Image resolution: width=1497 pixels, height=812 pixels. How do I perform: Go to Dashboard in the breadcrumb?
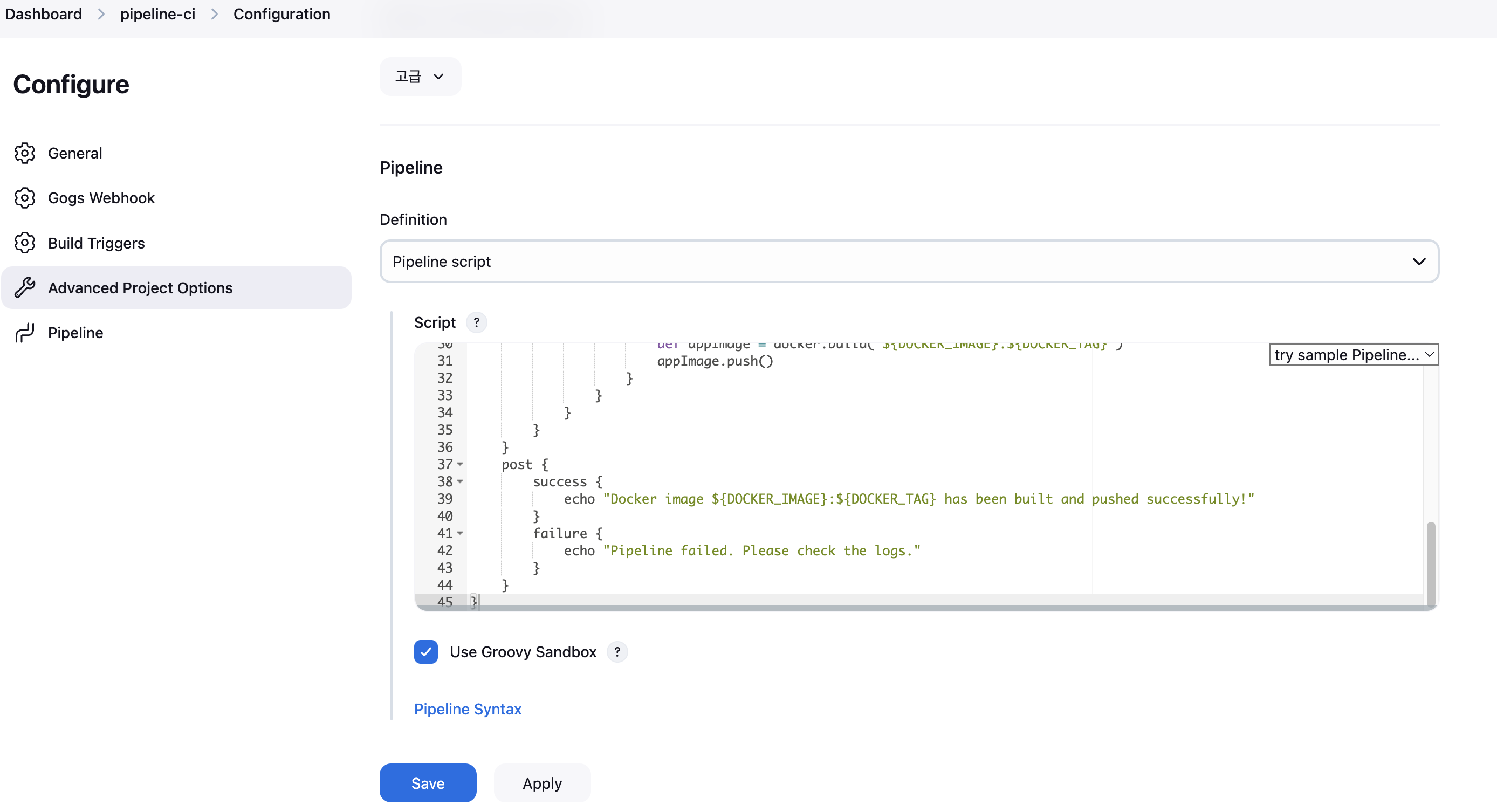pos(44,14)
